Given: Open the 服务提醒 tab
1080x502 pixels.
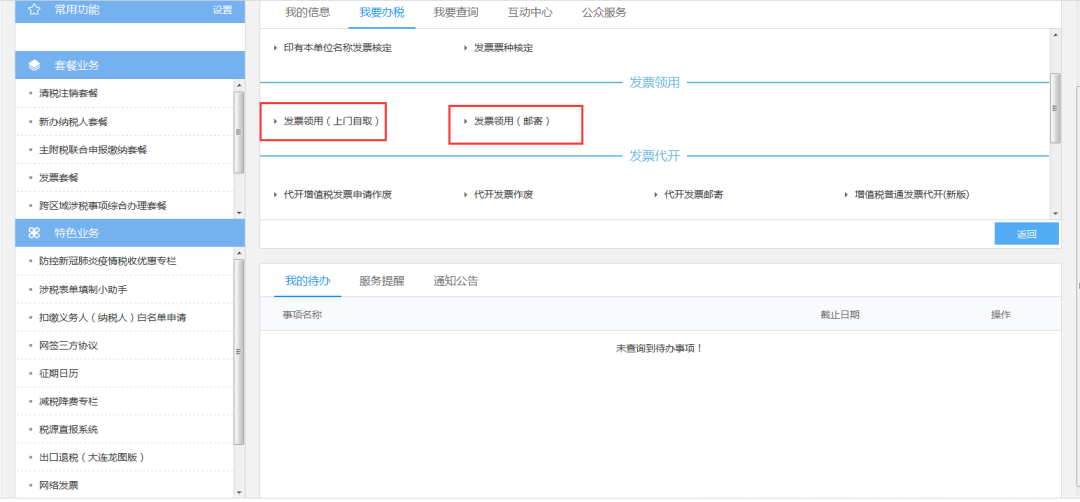Looking at the screenshot, I should (382, 281).
